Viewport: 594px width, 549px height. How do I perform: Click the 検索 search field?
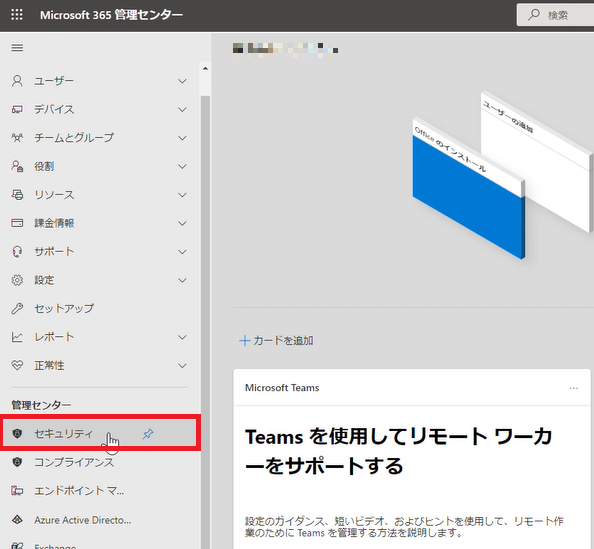pyautogui.click(x=555, y=15)
